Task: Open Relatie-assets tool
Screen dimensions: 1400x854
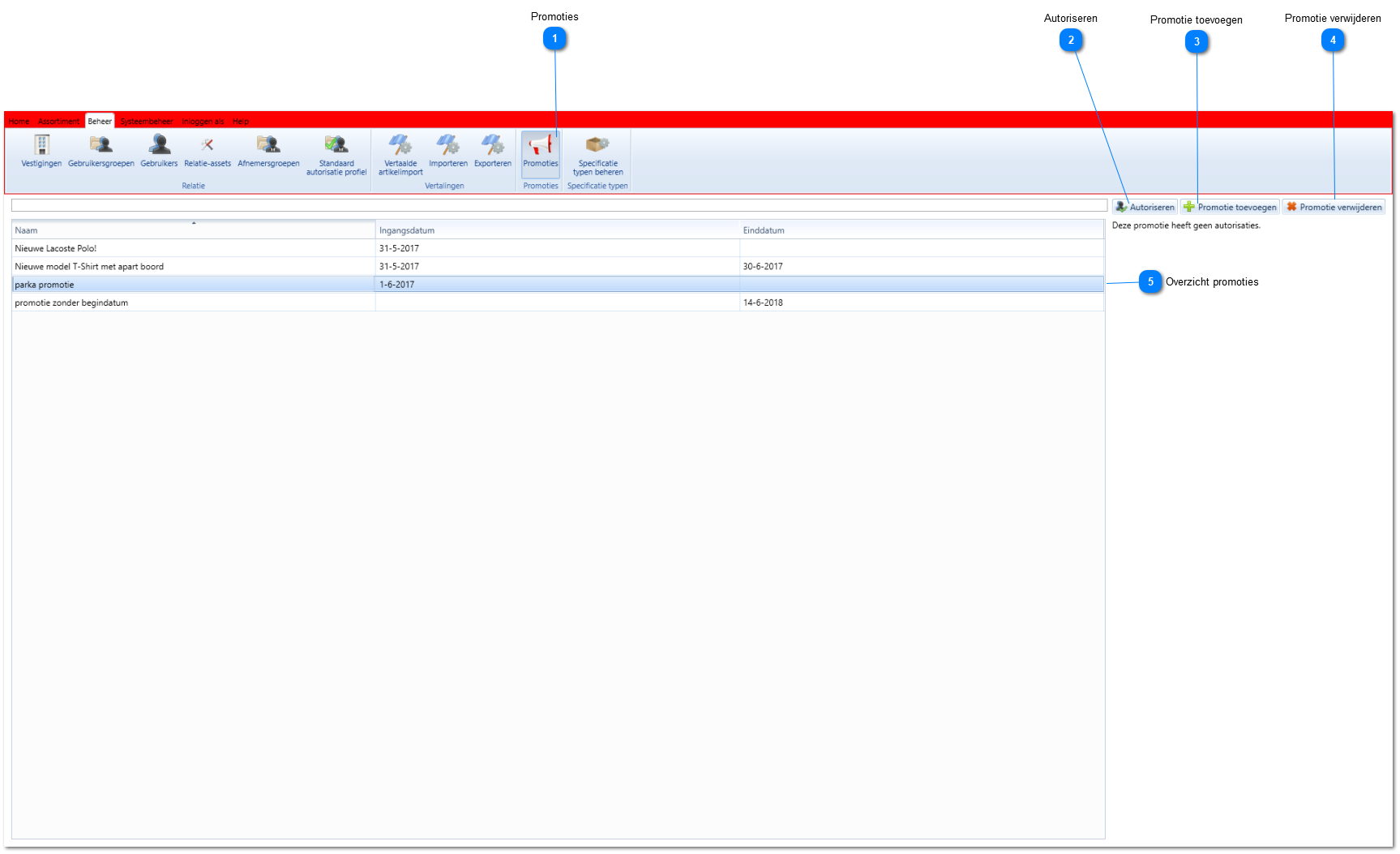Action: point(208,152)
